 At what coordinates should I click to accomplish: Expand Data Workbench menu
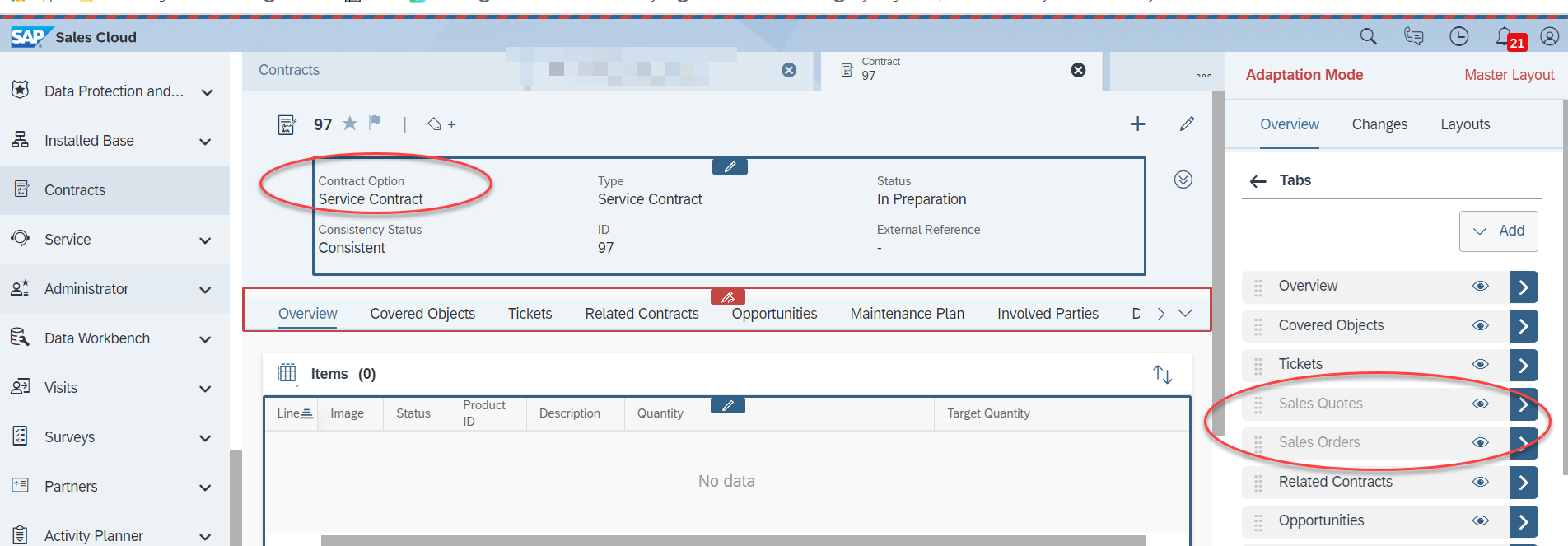[x=206, y=339]
